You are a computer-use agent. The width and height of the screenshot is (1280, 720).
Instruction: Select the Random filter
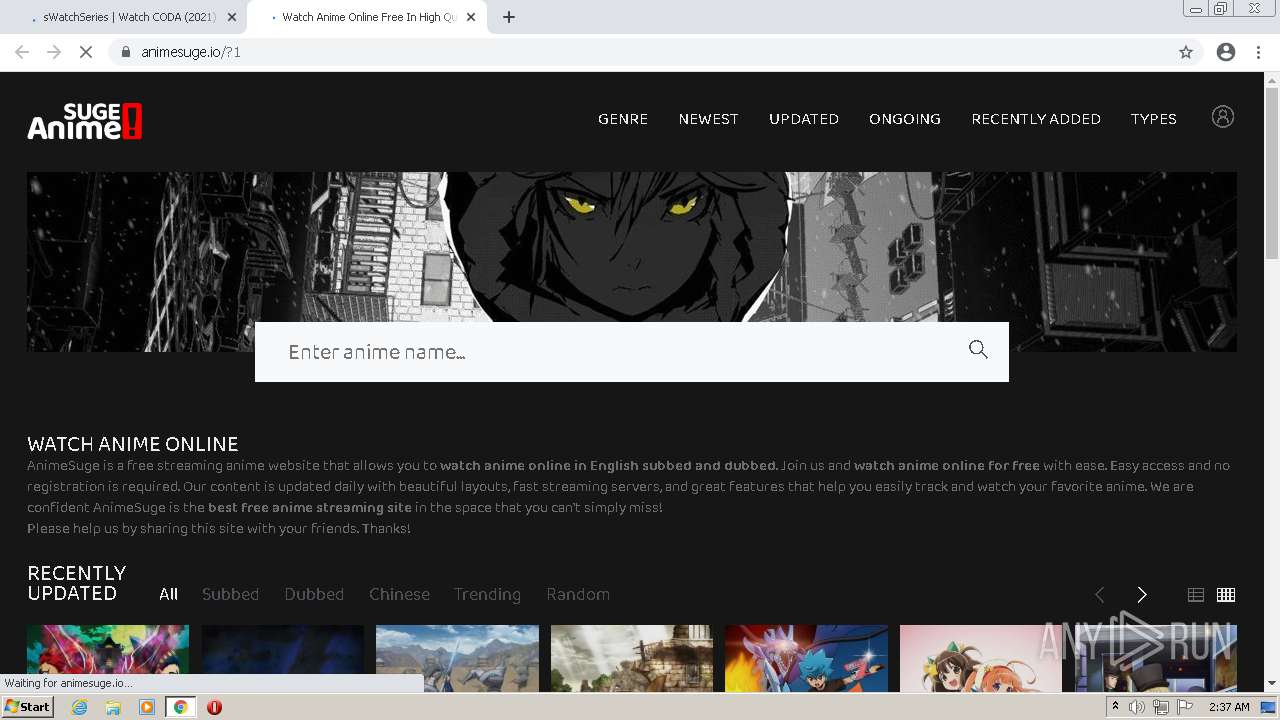578,594
